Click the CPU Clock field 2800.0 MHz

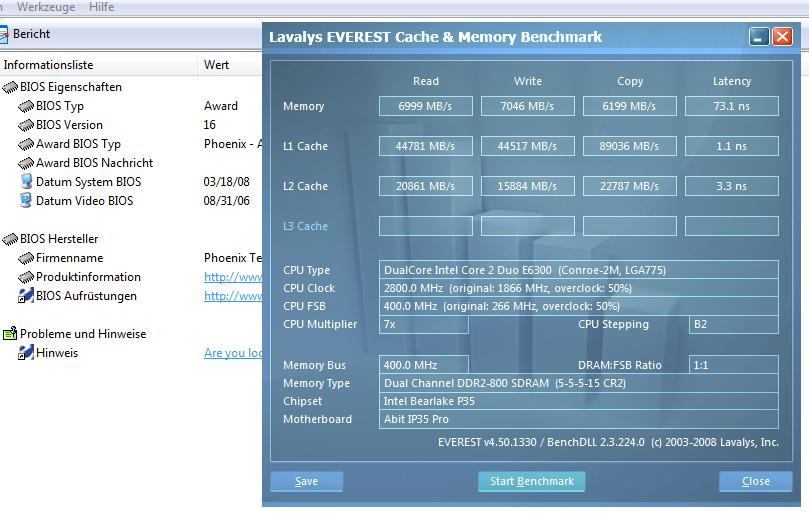(x=578, y=288)
